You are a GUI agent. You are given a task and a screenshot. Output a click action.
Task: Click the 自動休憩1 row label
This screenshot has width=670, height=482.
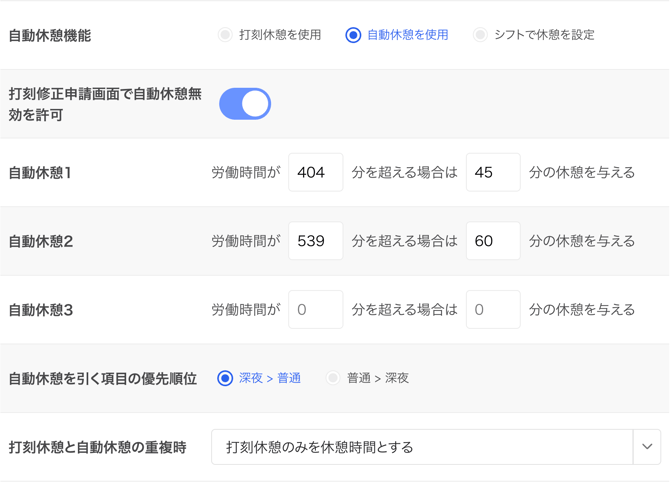tap(40, 173)
